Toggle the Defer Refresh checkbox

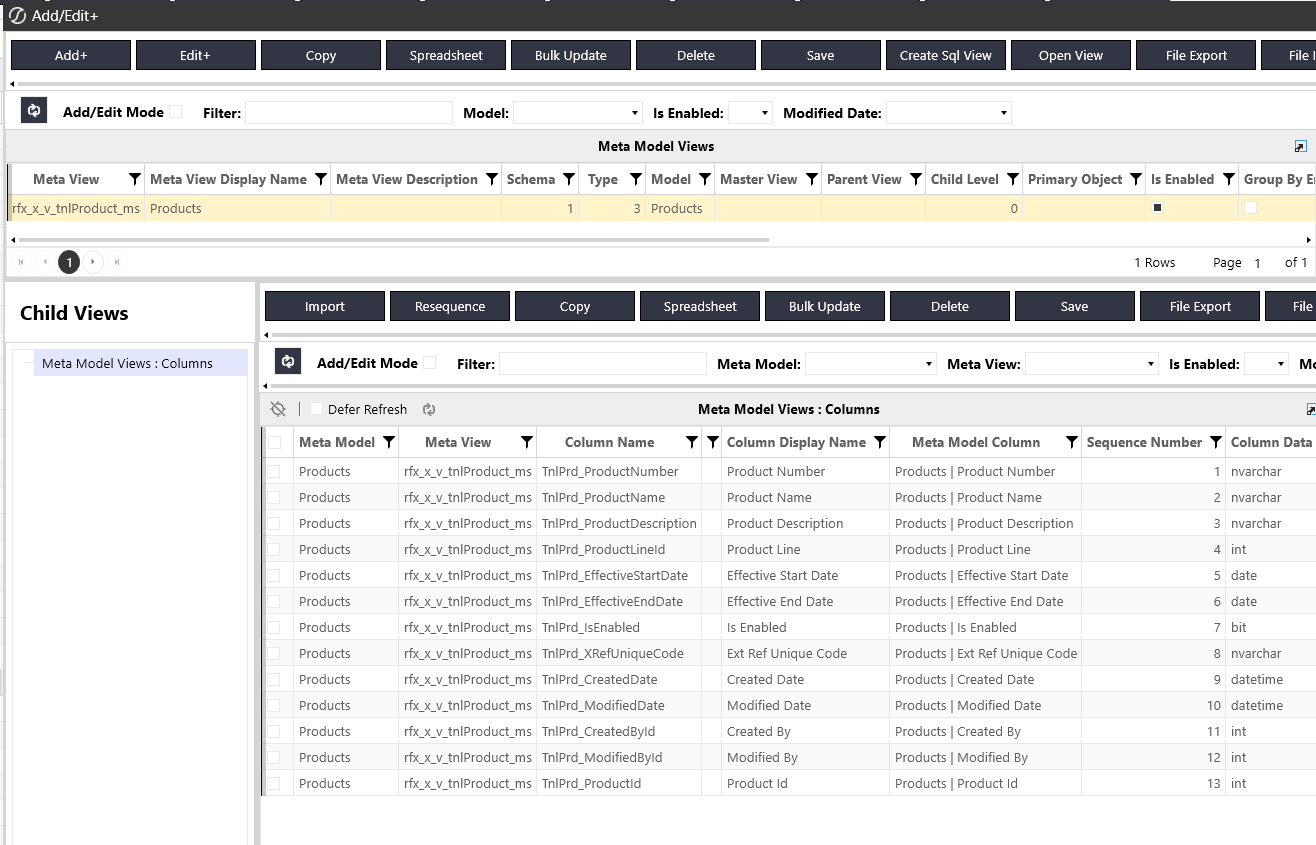tap(317, 409)
